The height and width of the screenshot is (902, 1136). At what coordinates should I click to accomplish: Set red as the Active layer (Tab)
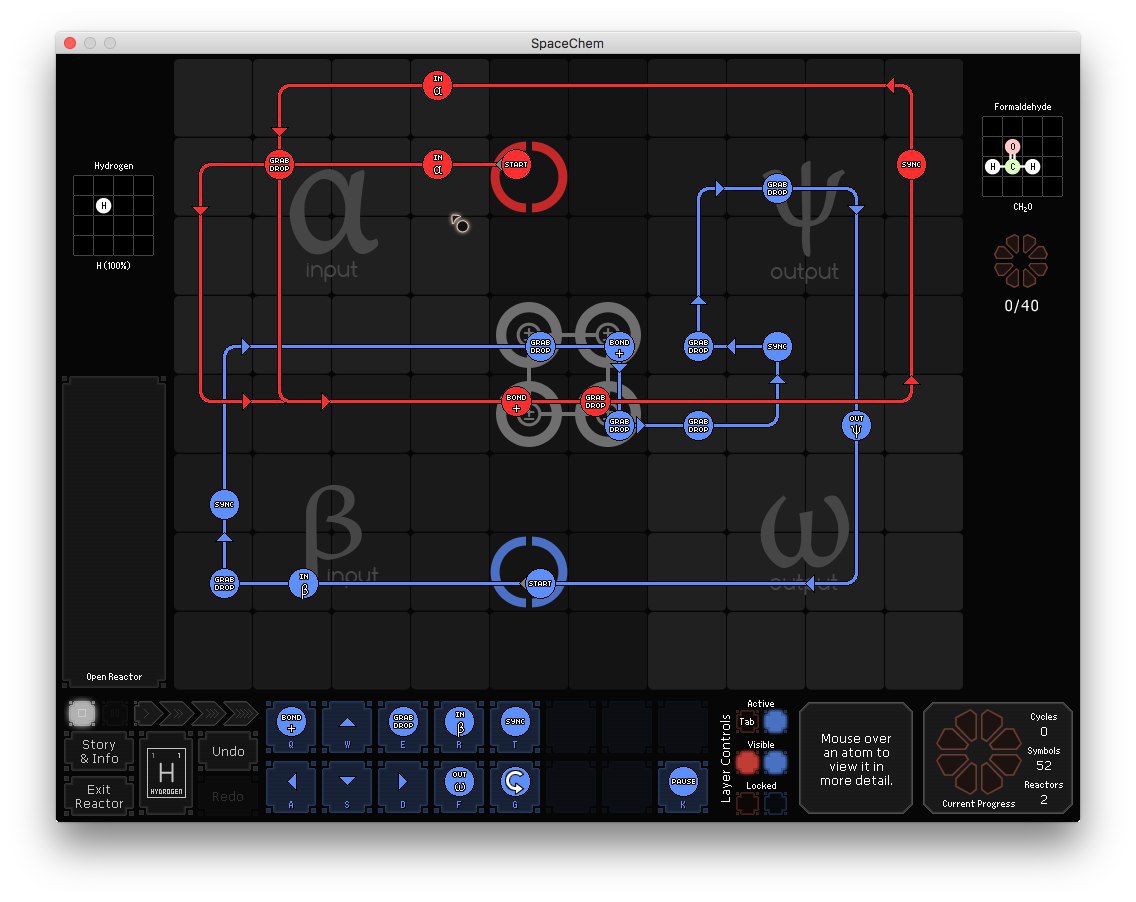point(747,722)
